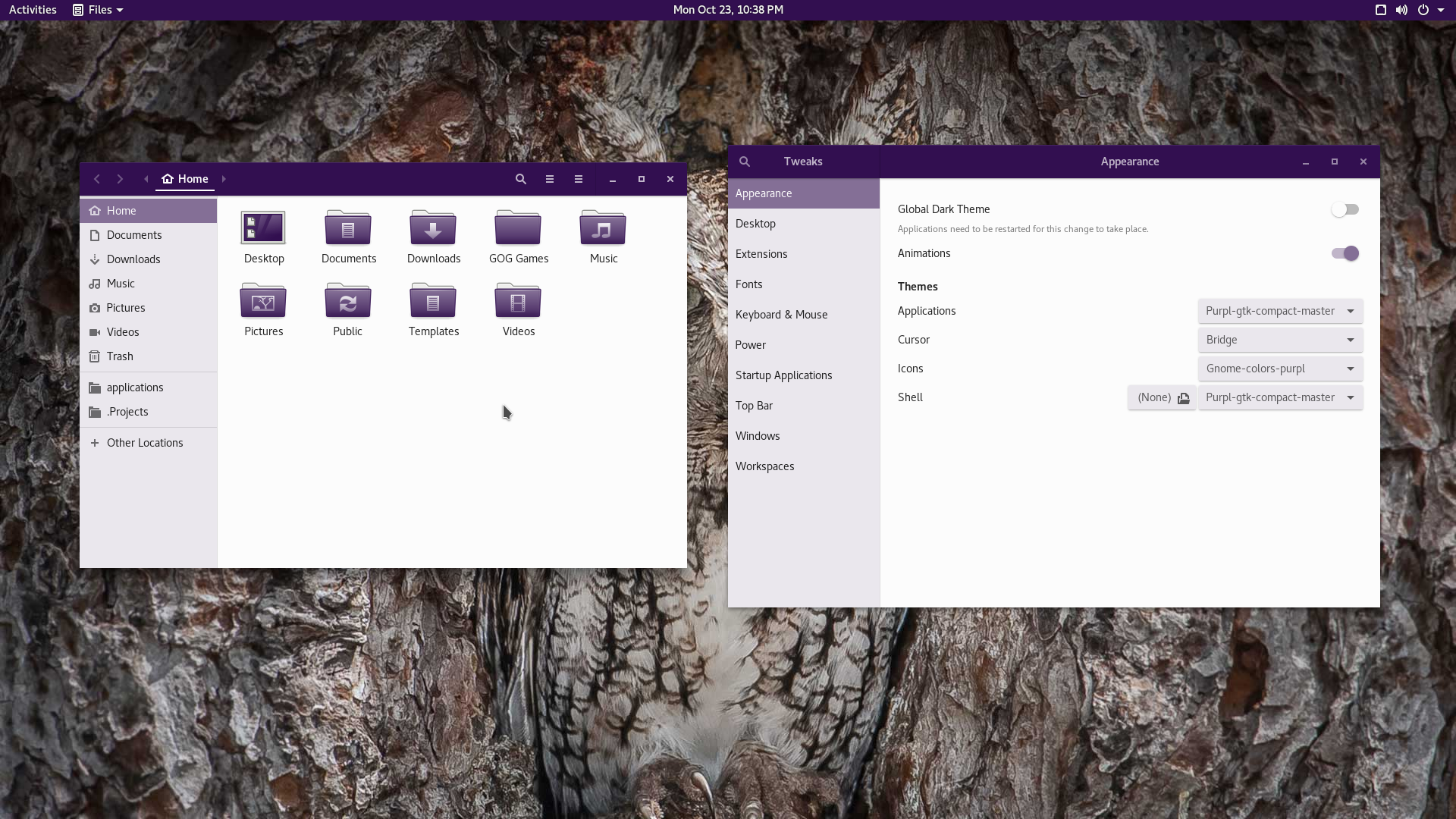Select Workspaces in Tweaks sidebar
Viewport: 1456px width, 819px height.
tap(804, 466)
